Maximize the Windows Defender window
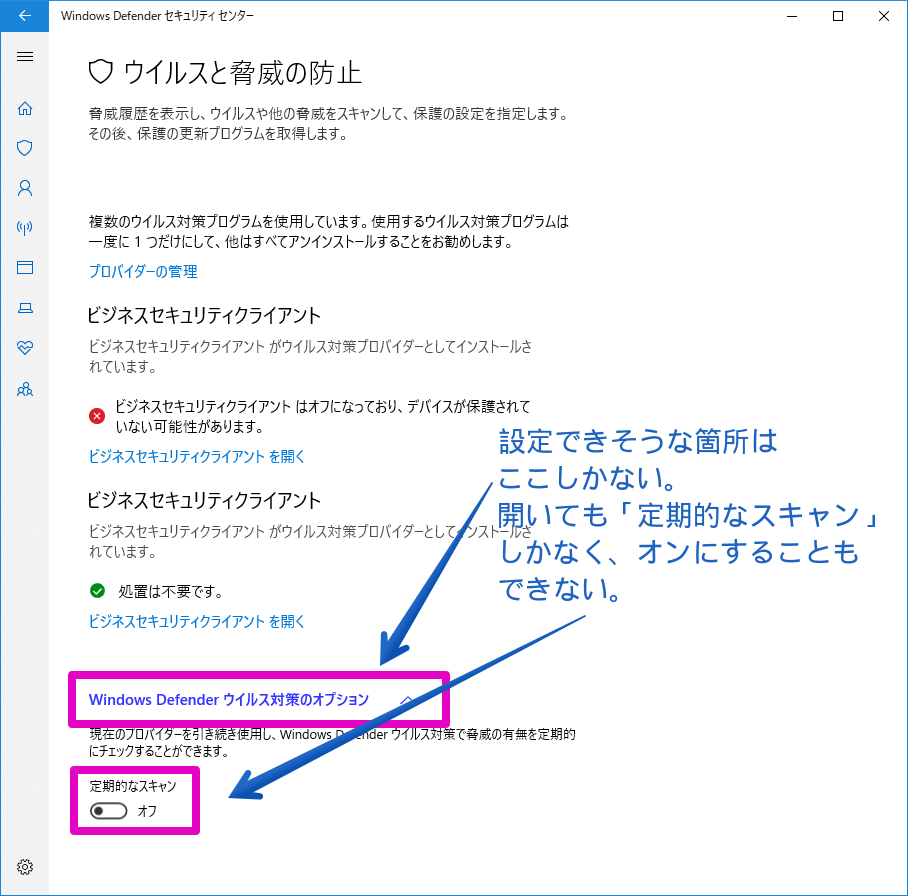Image resolution: width=908 pixels, height=896 pixels. (x=837, y=16)
